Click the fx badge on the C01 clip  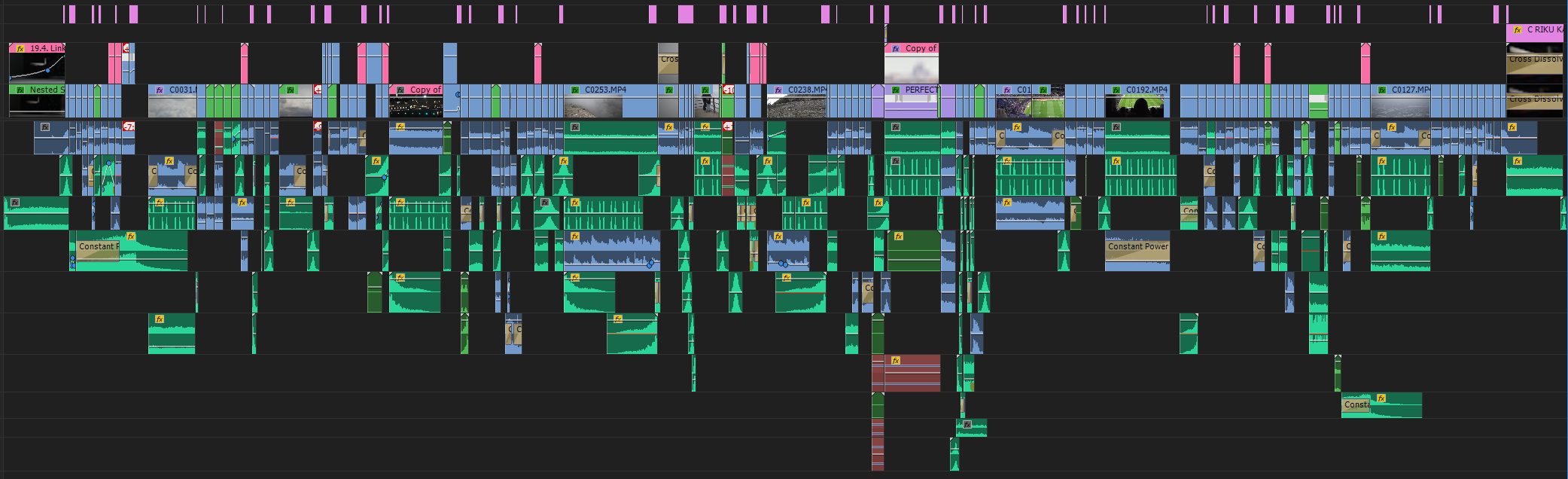point(1006,90)
